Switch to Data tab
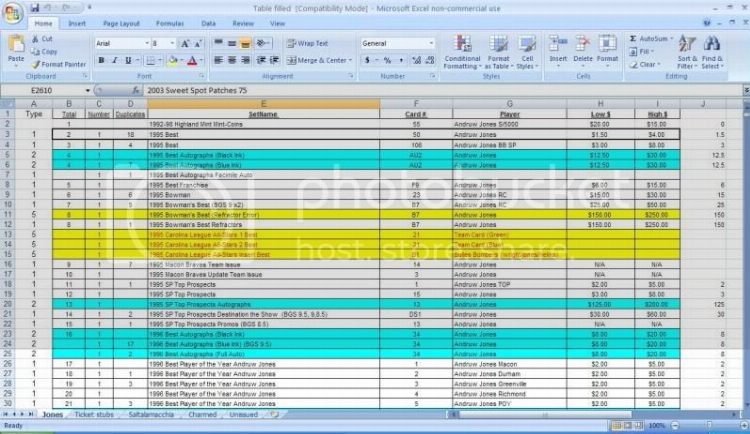 (208, 23)
